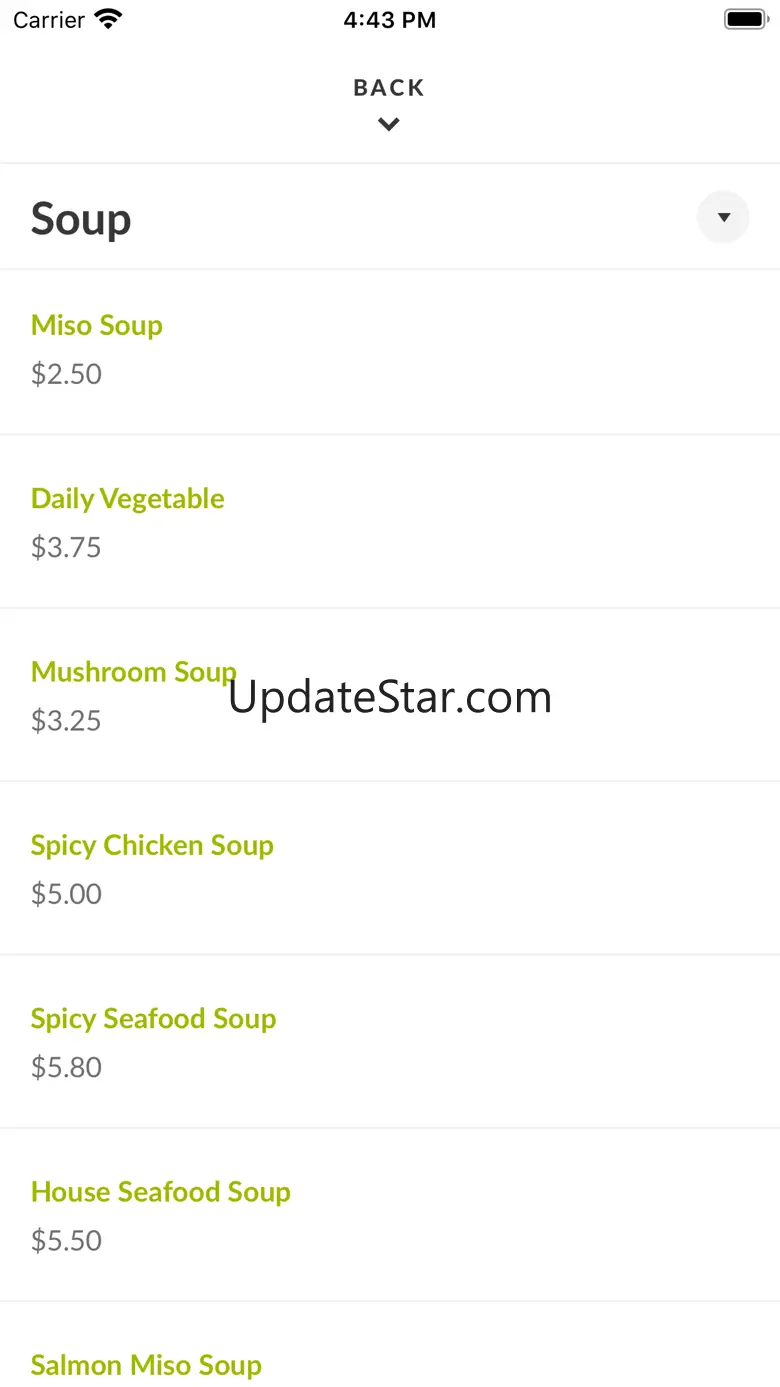Tap the $2.50 price under Miso Soup
This screenshot has width=780, height=1387.
click(66, 374)
